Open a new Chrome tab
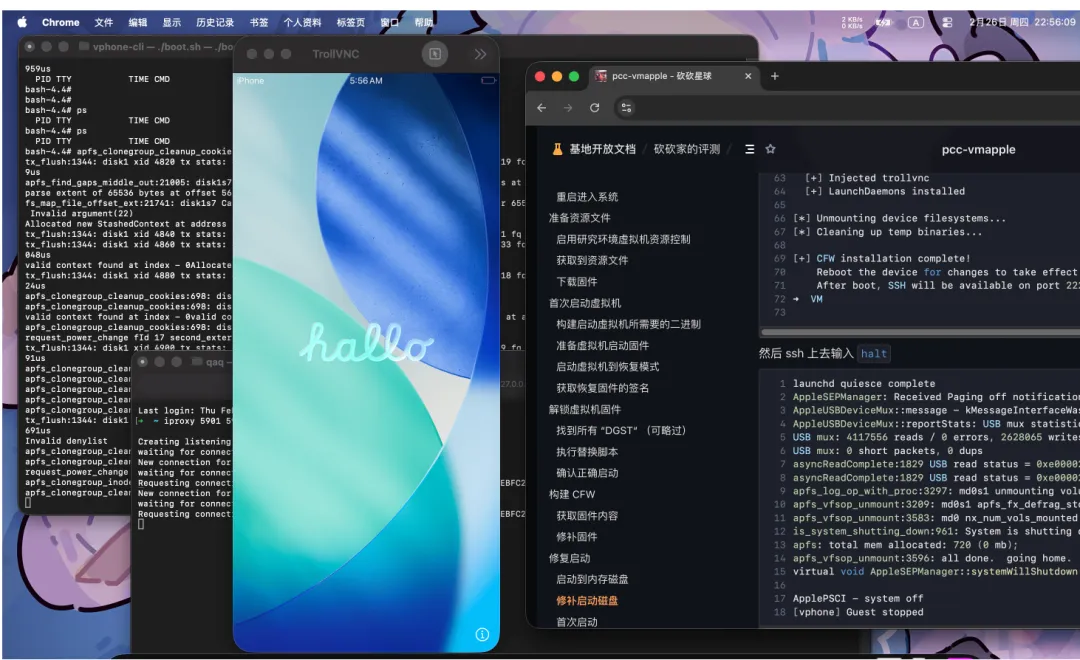Screen dimensions: 1080x660 click(x=774, y=76)
